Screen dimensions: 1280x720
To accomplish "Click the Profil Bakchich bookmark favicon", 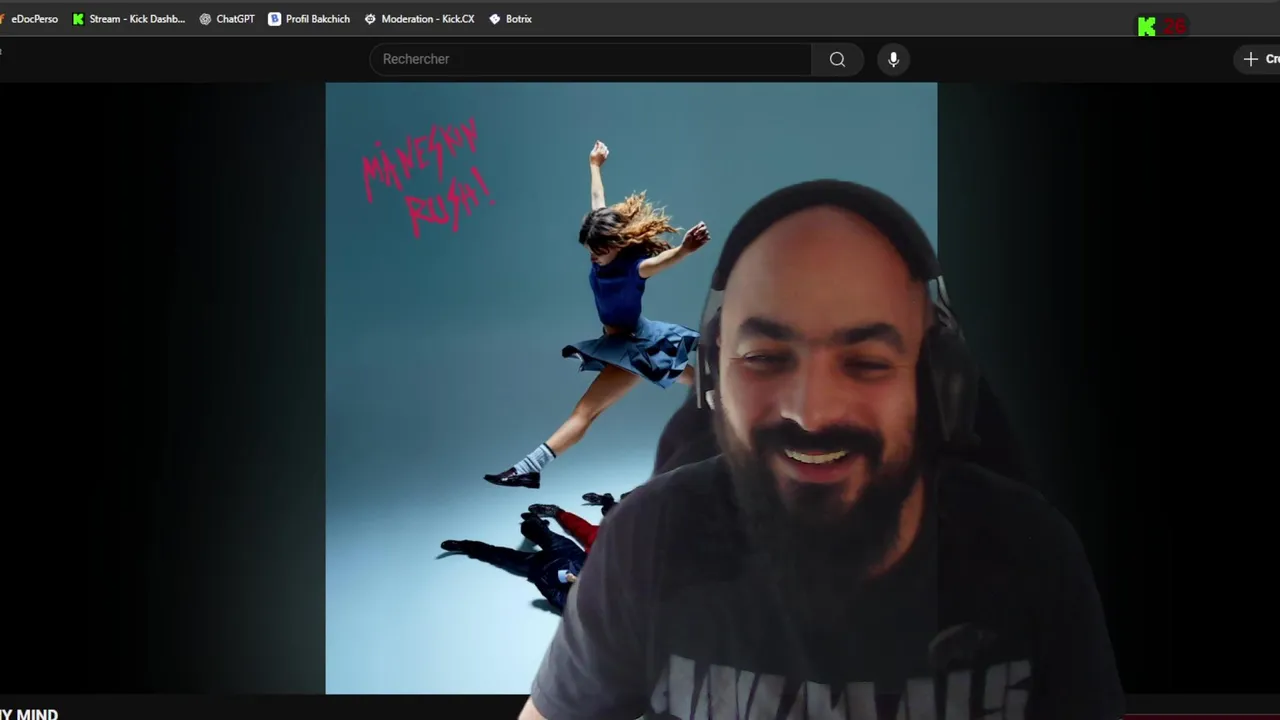I will [274, 19].
